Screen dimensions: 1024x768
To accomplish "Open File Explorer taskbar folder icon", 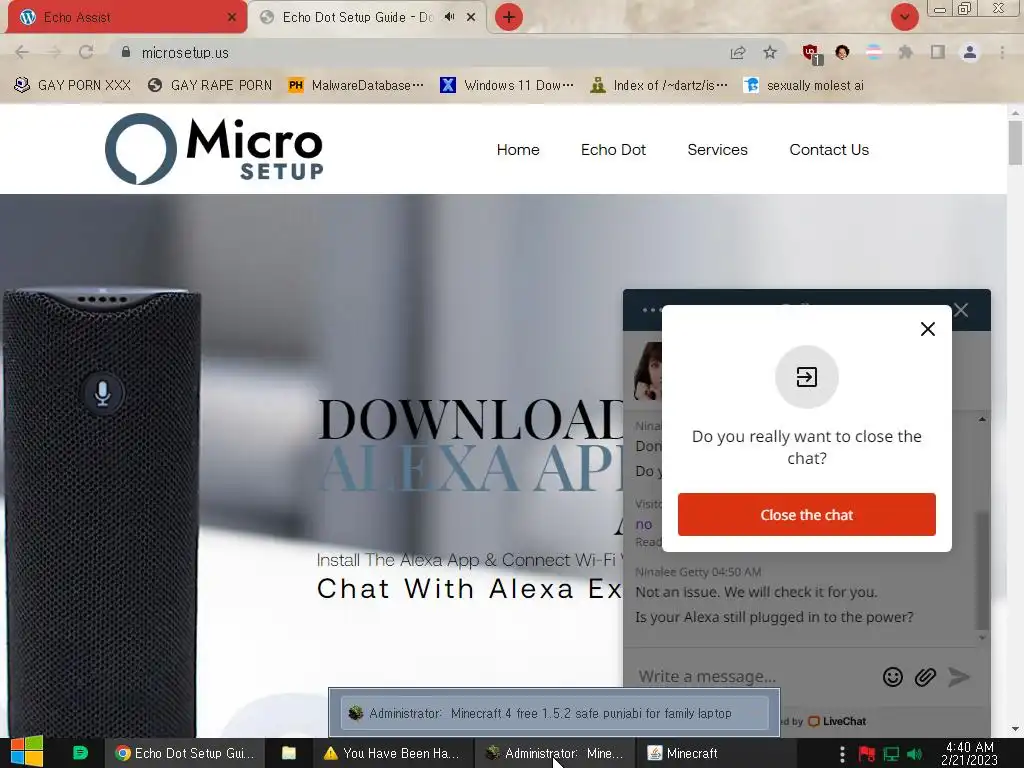I will click(289, 753).
